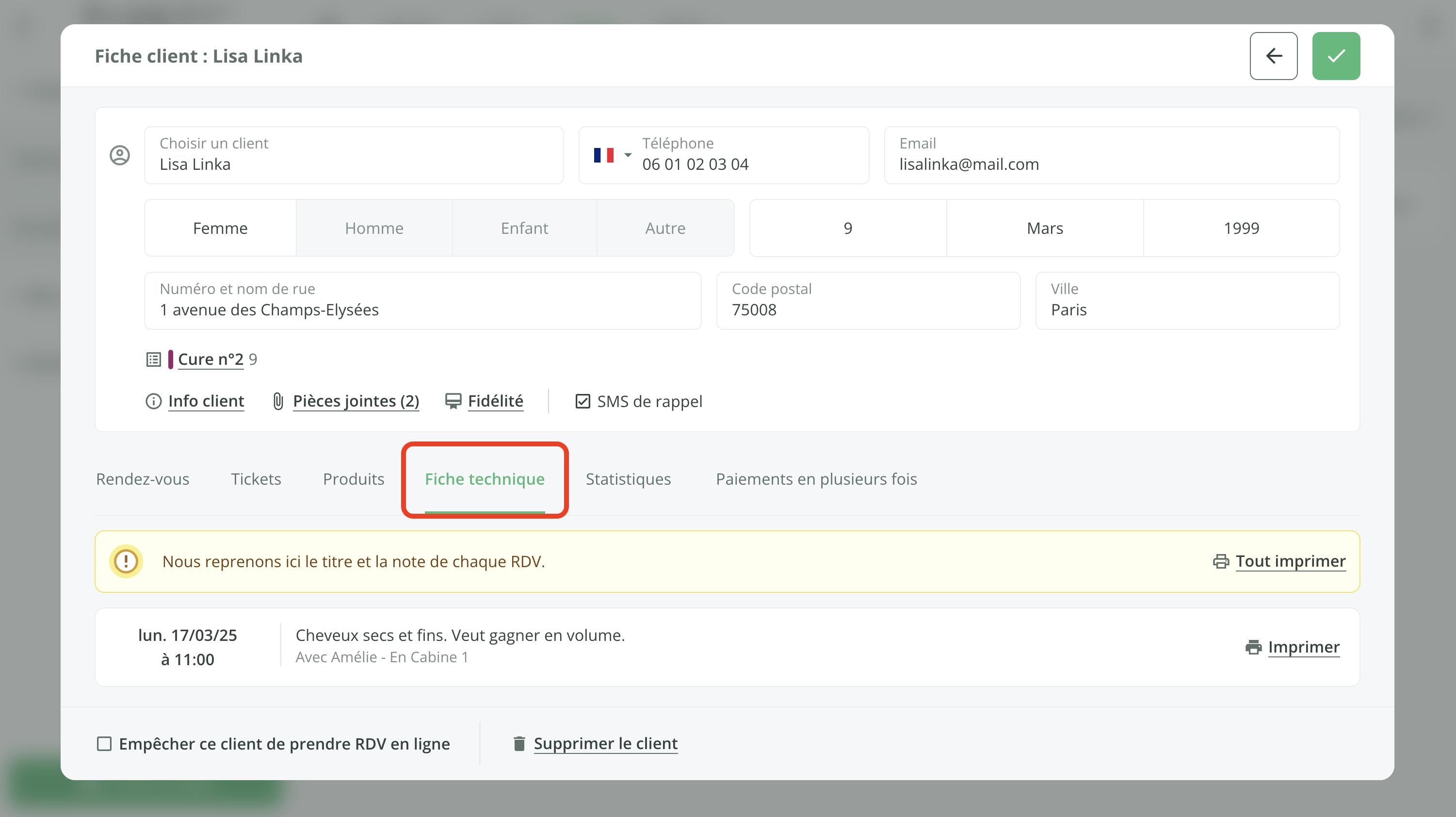Click the Info client circle icon

coord(153,401)
